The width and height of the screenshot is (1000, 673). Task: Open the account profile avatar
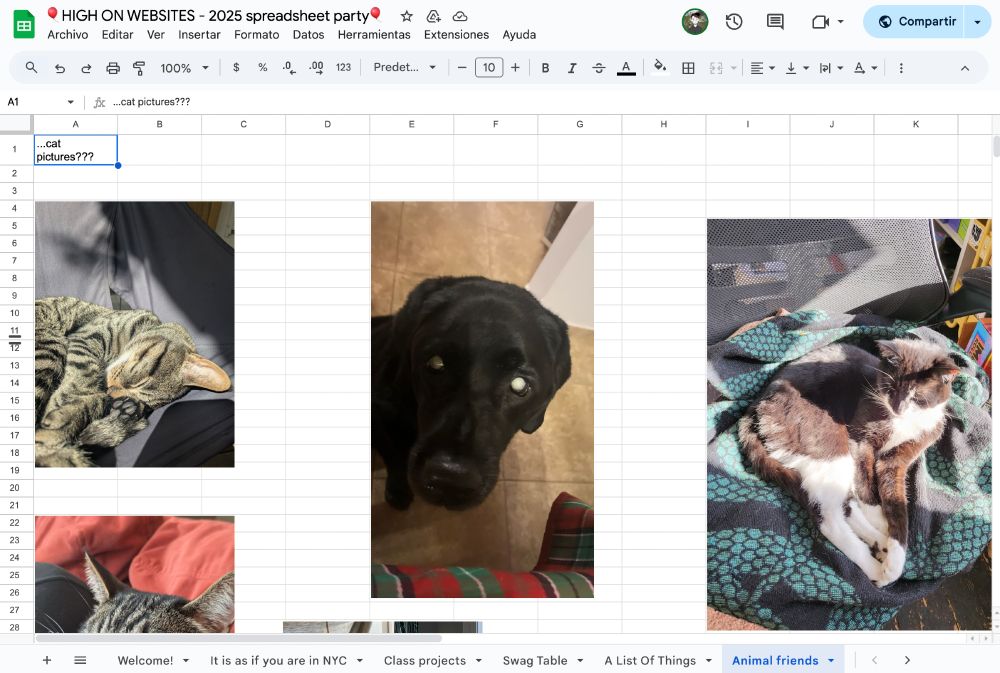click(x=695, y=22)
